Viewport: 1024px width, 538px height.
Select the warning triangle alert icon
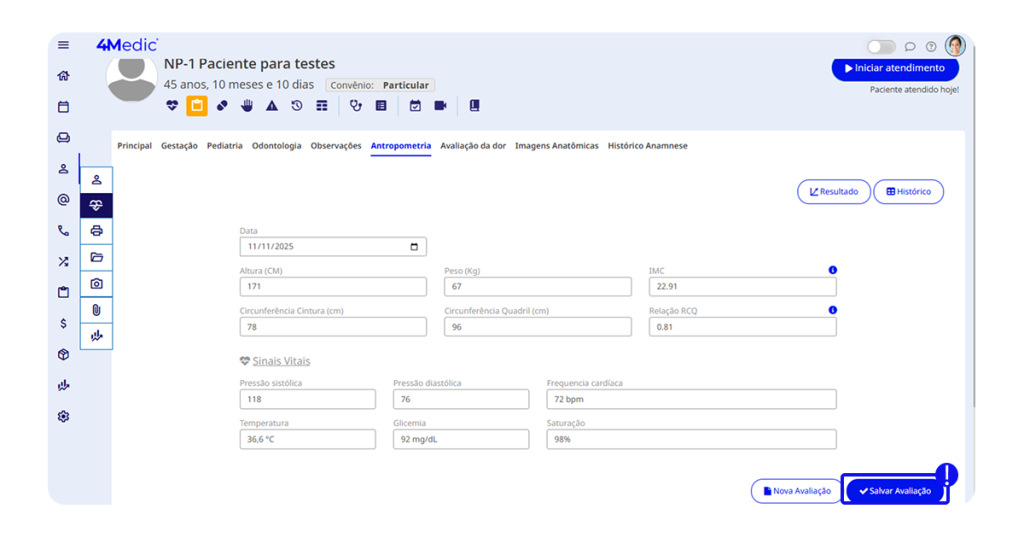pyautogui.click(x=272, y=105)
